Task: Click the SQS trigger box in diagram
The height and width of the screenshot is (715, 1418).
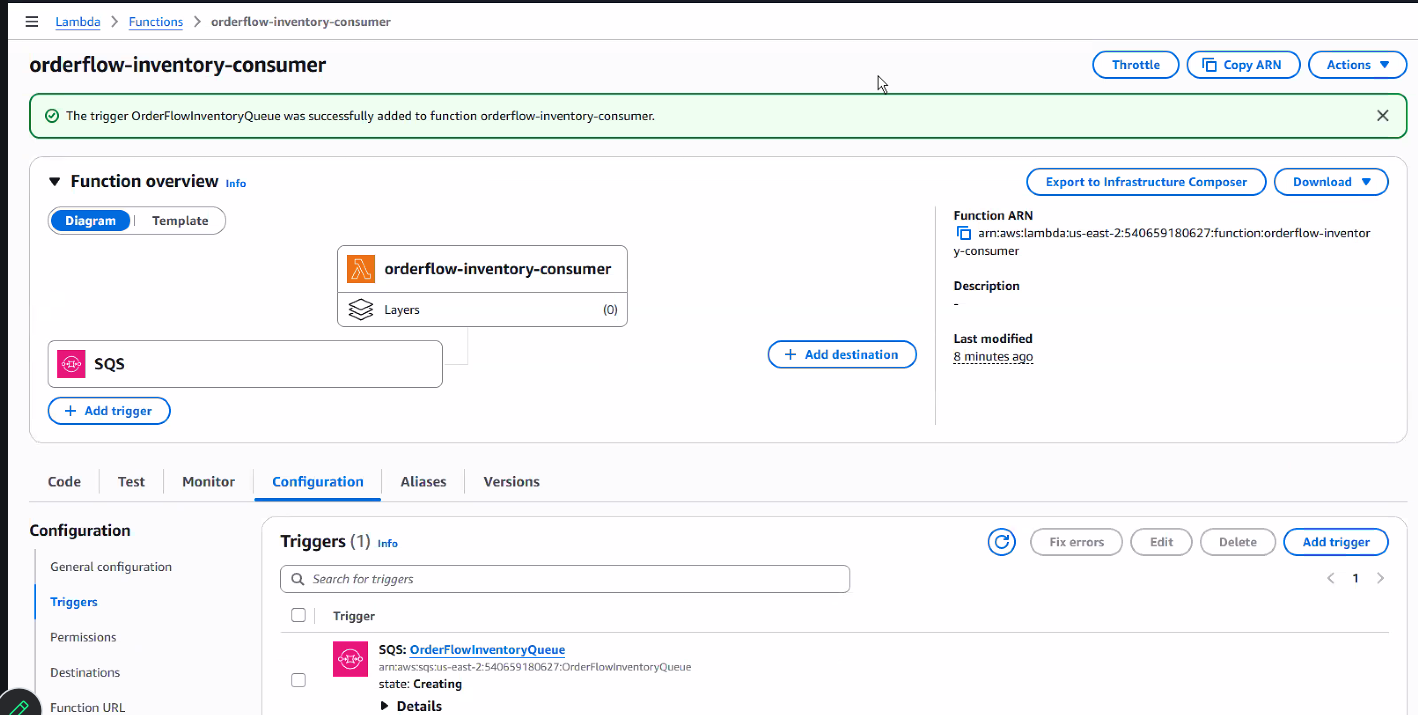Action: click(x=245, y=364)
